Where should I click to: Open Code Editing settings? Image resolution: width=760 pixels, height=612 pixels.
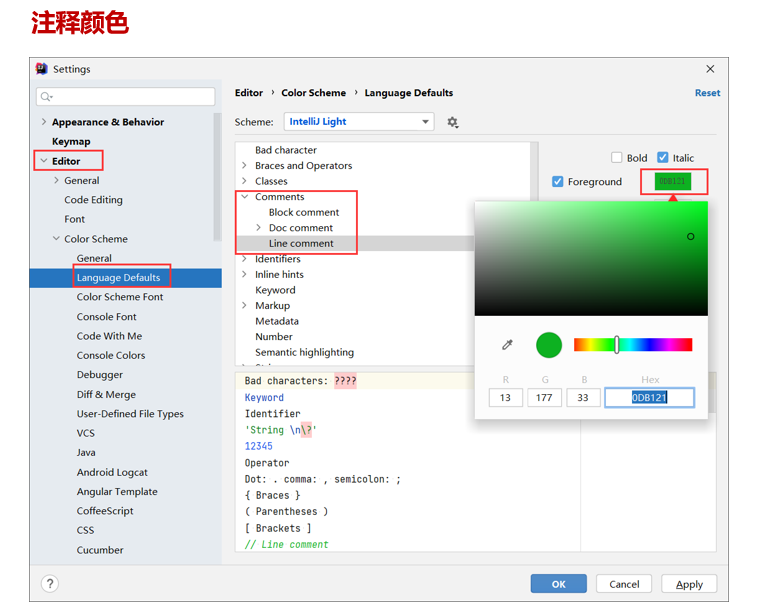coord(94,200)
